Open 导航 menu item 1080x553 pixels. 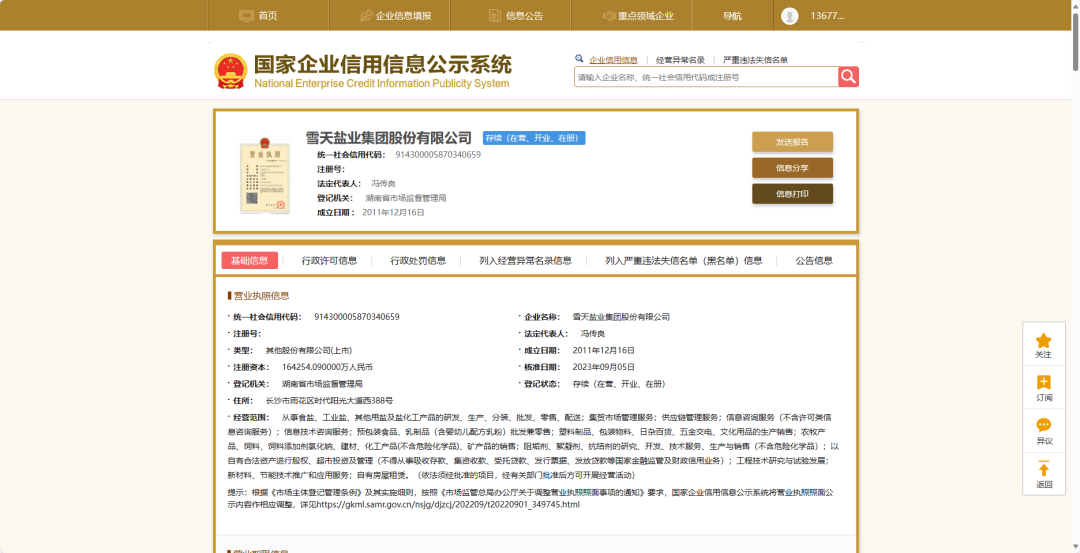point(732,16)
